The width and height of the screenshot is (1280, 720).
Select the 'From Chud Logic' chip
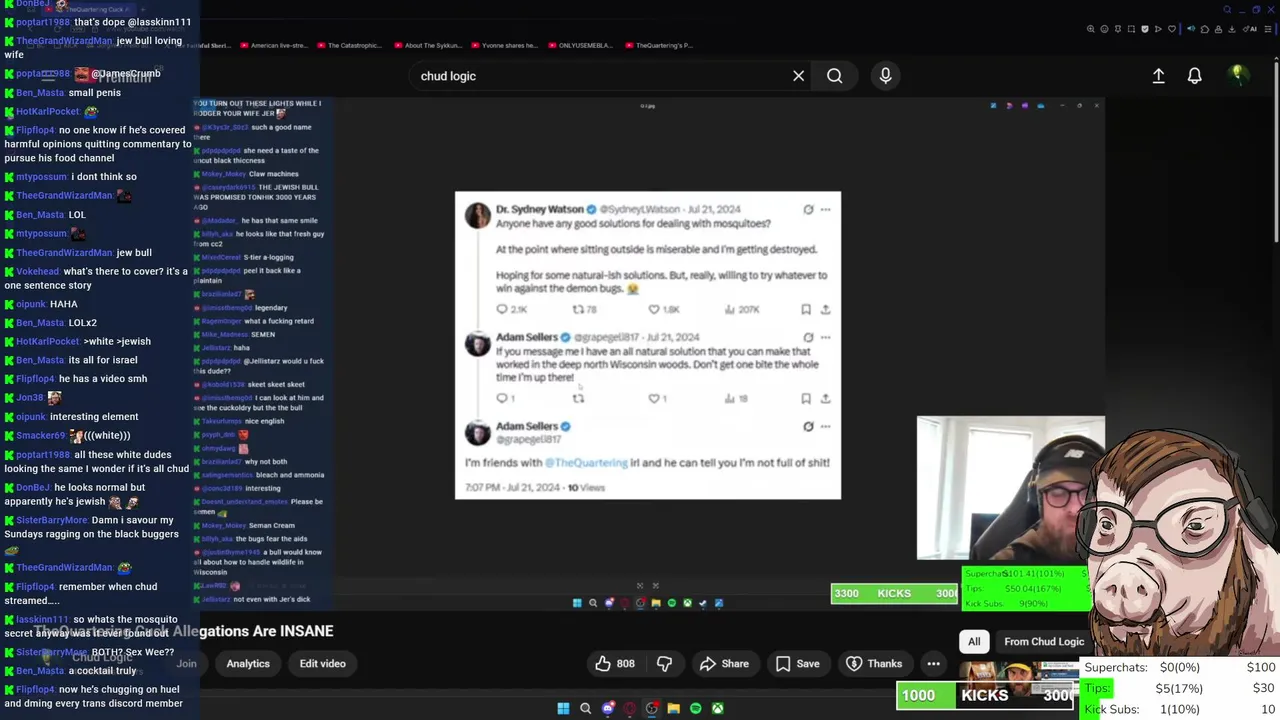pyautogui.click(x=1044, y=642)
